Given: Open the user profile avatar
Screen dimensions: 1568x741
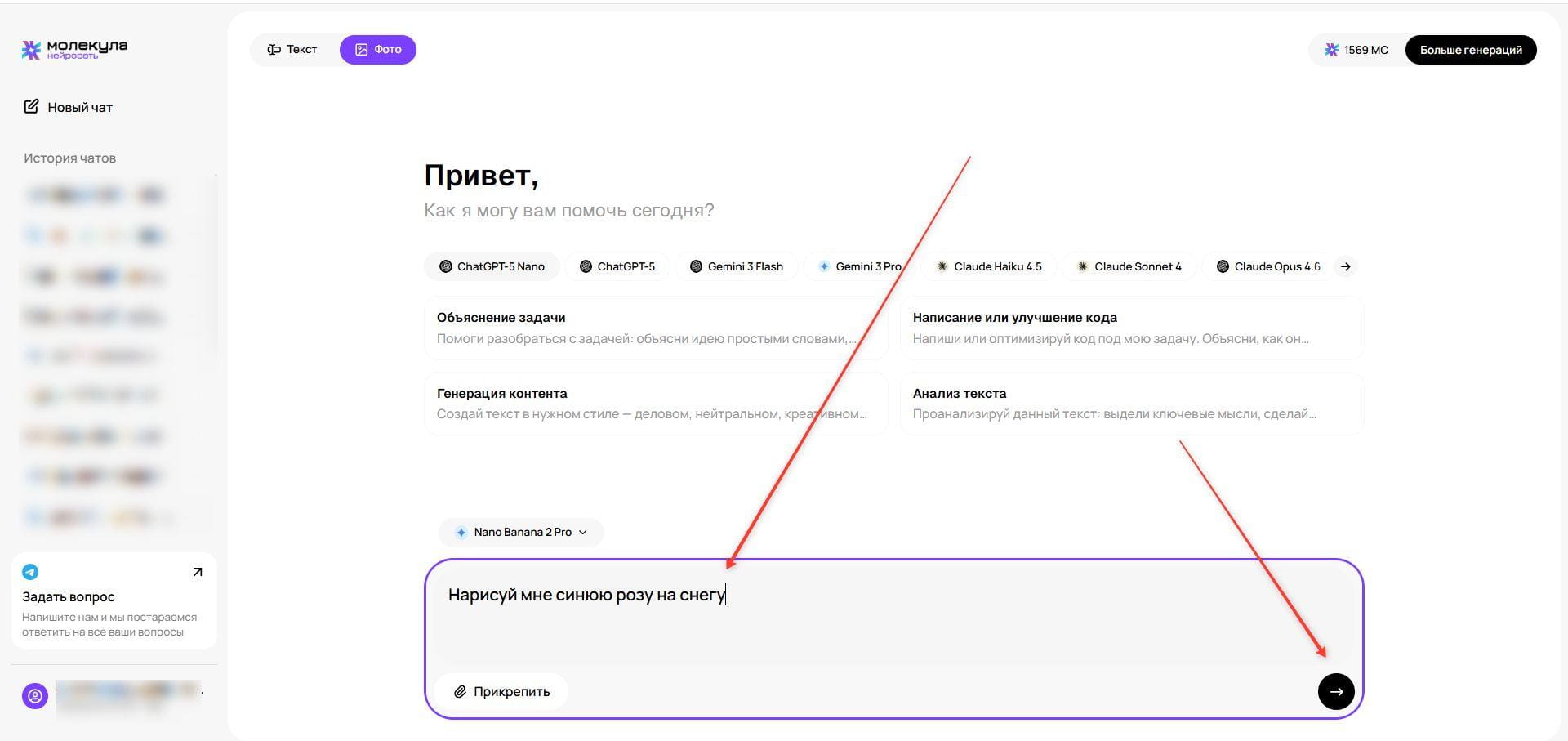Looking at the screenshot, I should click(x=35, y=696).
